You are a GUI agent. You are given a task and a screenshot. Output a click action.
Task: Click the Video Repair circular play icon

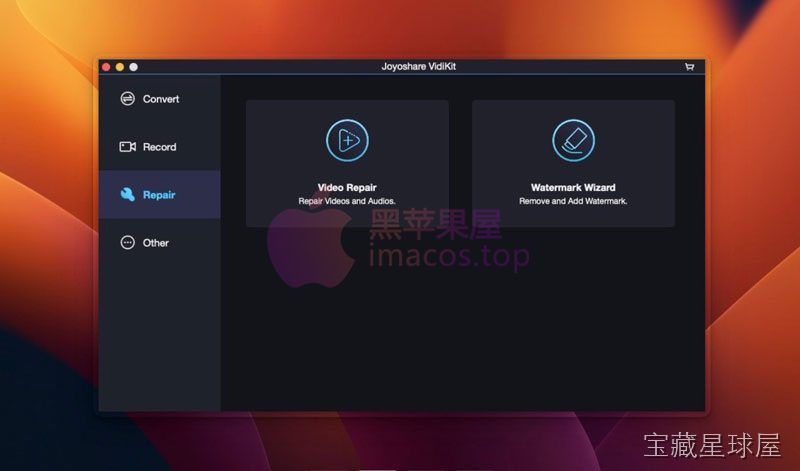tap(347, 140)
